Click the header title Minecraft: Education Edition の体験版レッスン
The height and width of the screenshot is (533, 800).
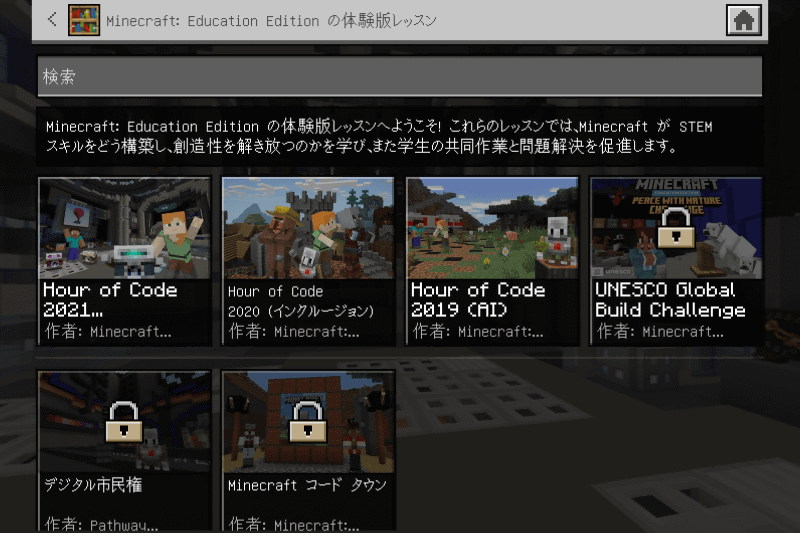271,20
